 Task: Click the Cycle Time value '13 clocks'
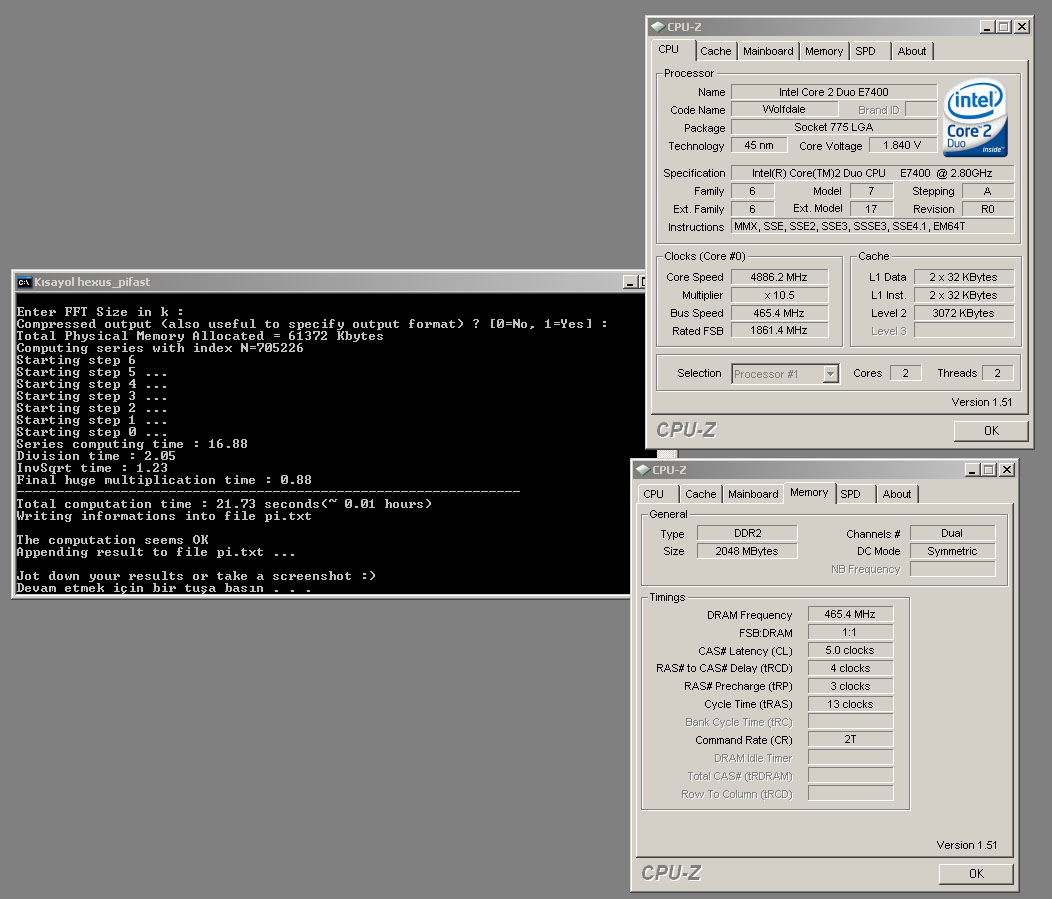850,704
